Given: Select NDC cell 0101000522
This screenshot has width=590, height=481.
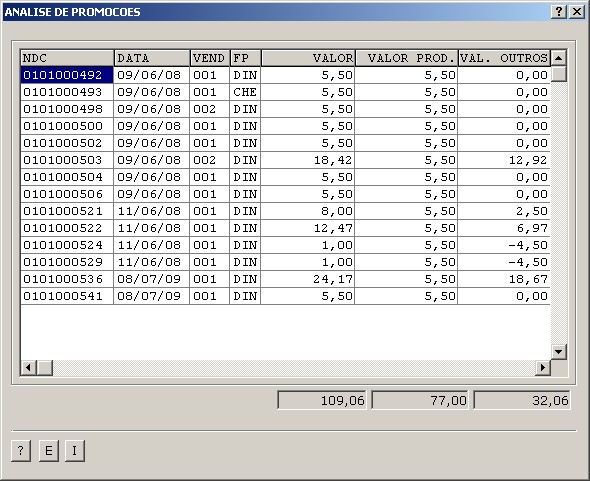Looking at the screenshot, I should 67,228.
